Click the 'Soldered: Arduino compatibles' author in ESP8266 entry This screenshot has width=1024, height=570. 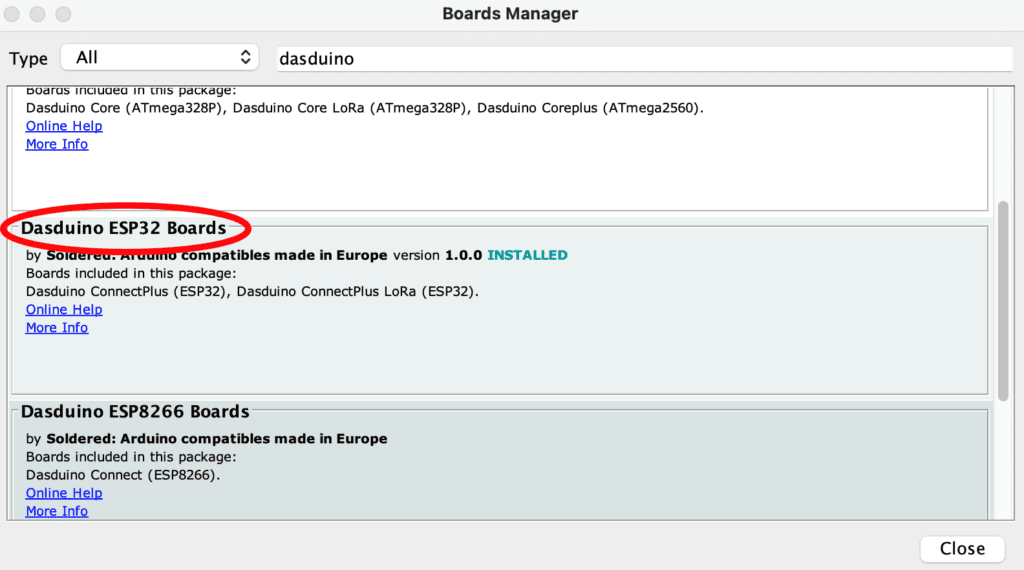pyautogui.click(x=217, y=439)
